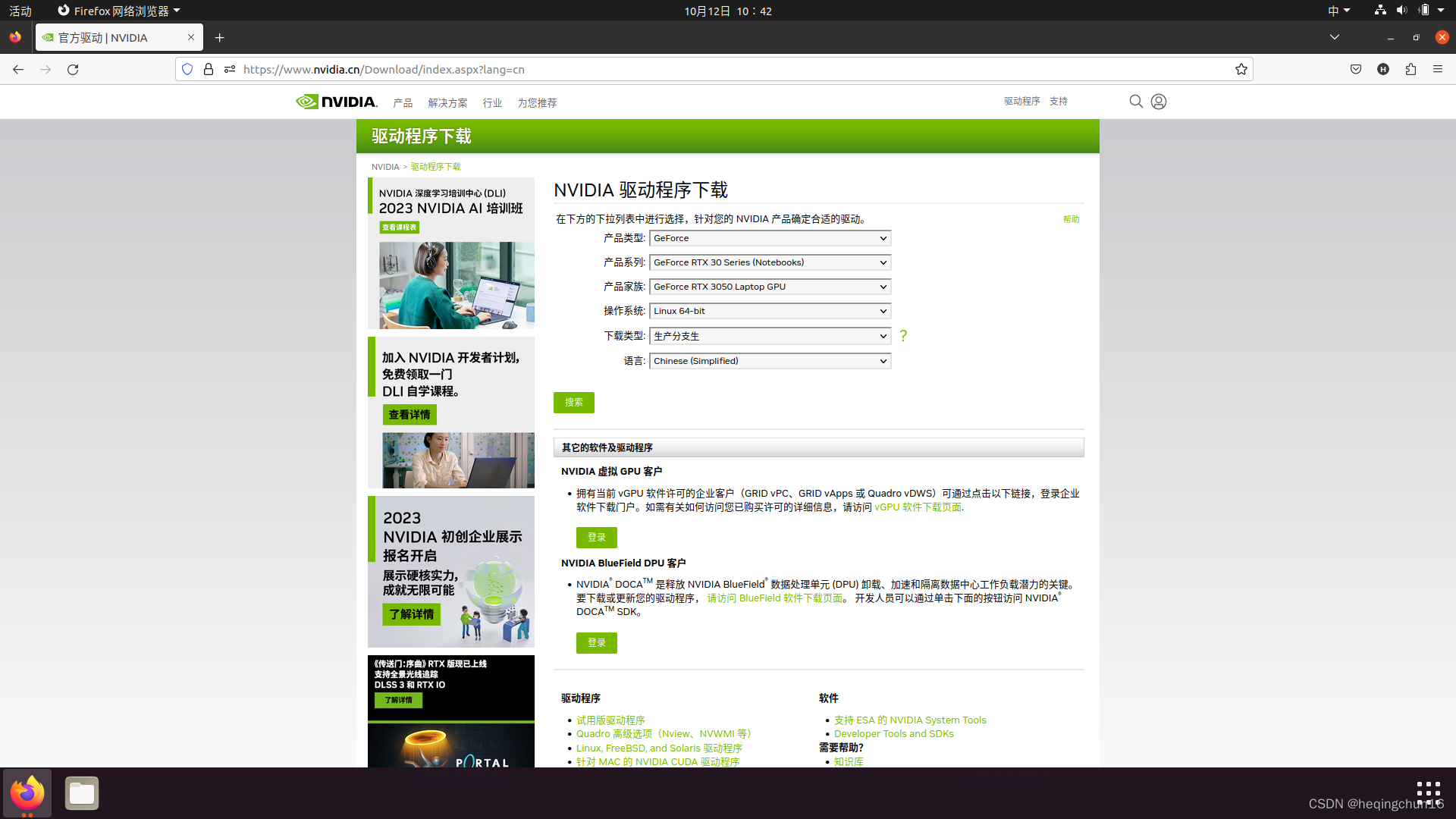The height and width of the screenshot is (819, 1456).
Task: Open a new browser tab
Action: pyautogui.click(x=219, y=38)
